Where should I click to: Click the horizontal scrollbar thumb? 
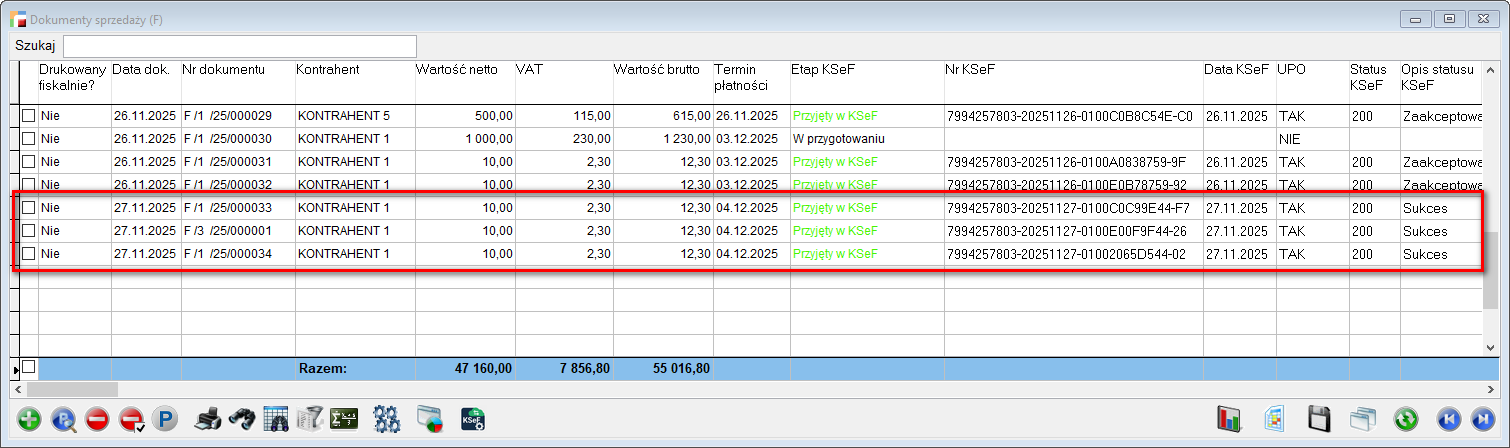[x=72, y=389]
